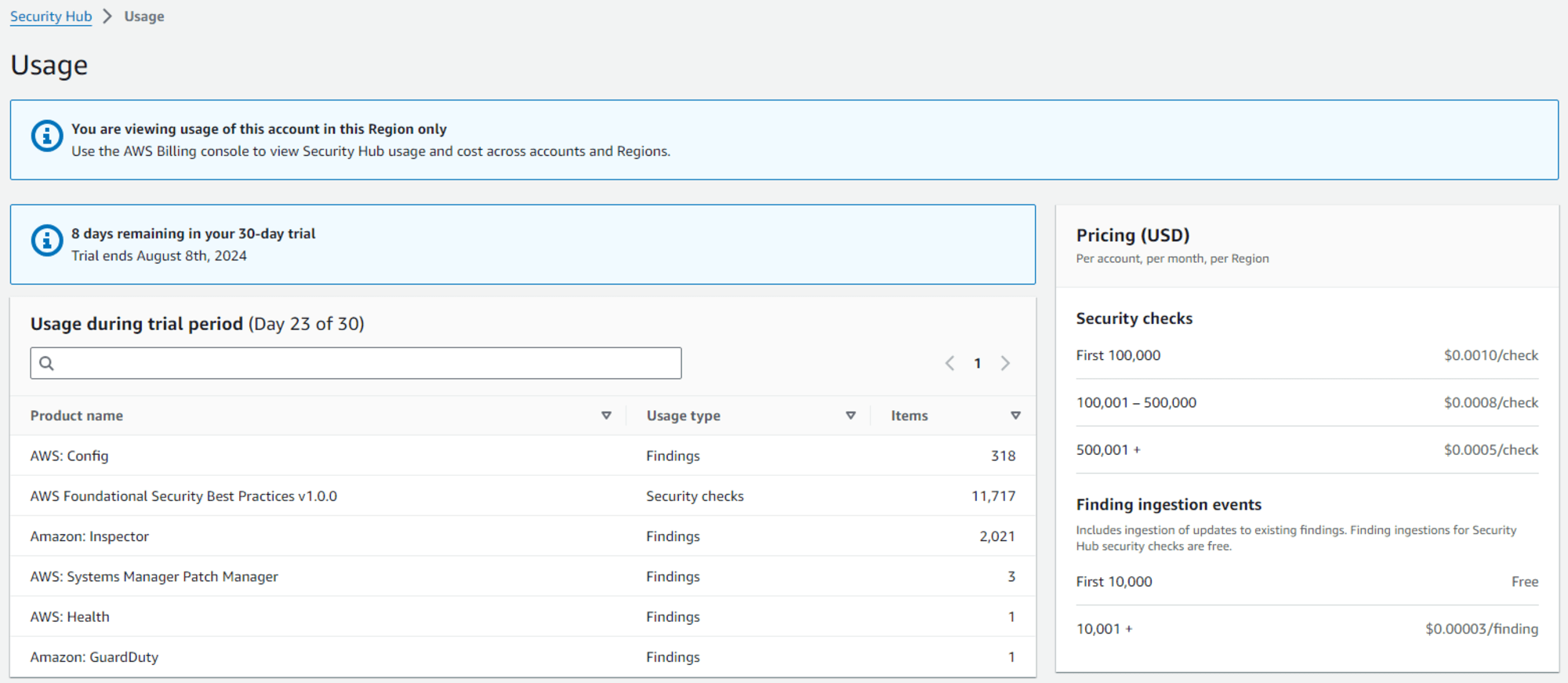Click the Usage type column header

(684, 416)
